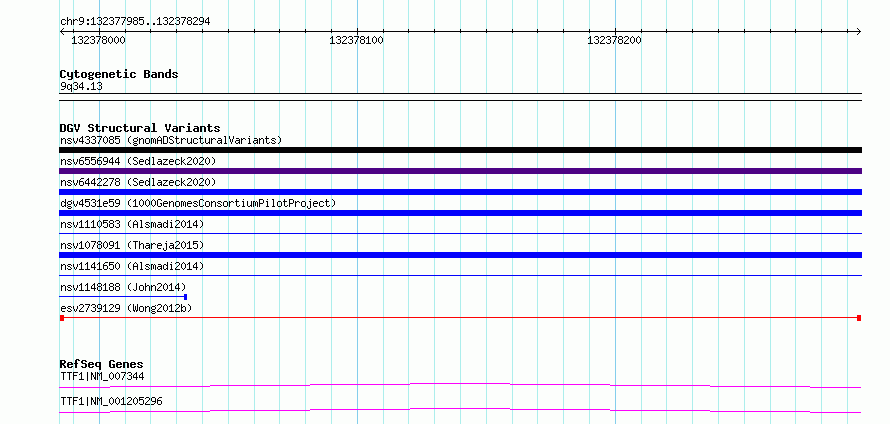The height and width of the screenshot is (424, 890).
Task: Click dgv4531e59 1000GenomesConsortiumPilotProject label
Action: click(198, 203)
